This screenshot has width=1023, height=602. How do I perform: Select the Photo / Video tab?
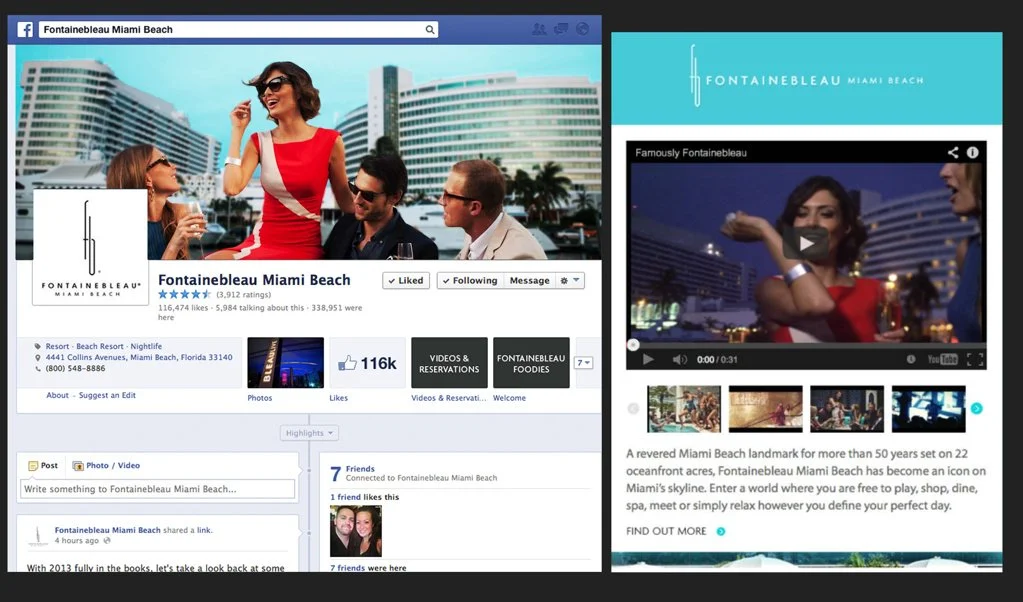point(106,466)
